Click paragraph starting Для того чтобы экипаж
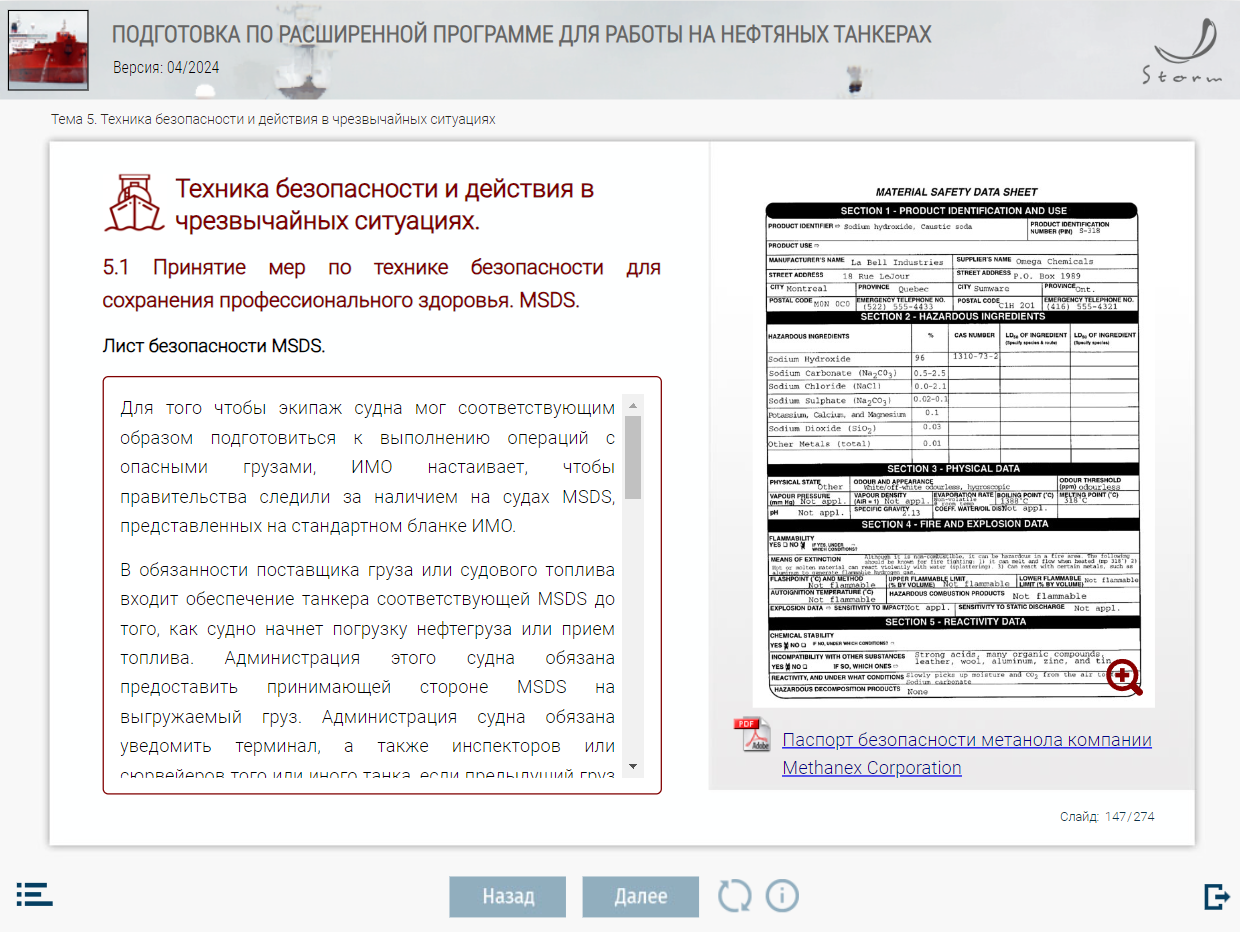1240x932 pixels. (367, 467)
